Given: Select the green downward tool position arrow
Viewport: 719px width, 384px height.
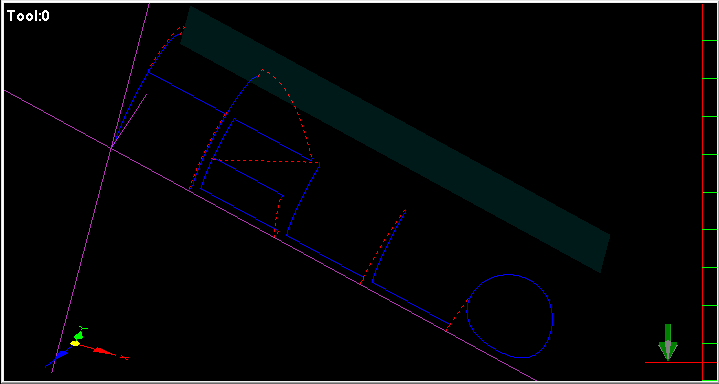Looking at the screenshot, I should pyautogui.click(x=668, y=342).
